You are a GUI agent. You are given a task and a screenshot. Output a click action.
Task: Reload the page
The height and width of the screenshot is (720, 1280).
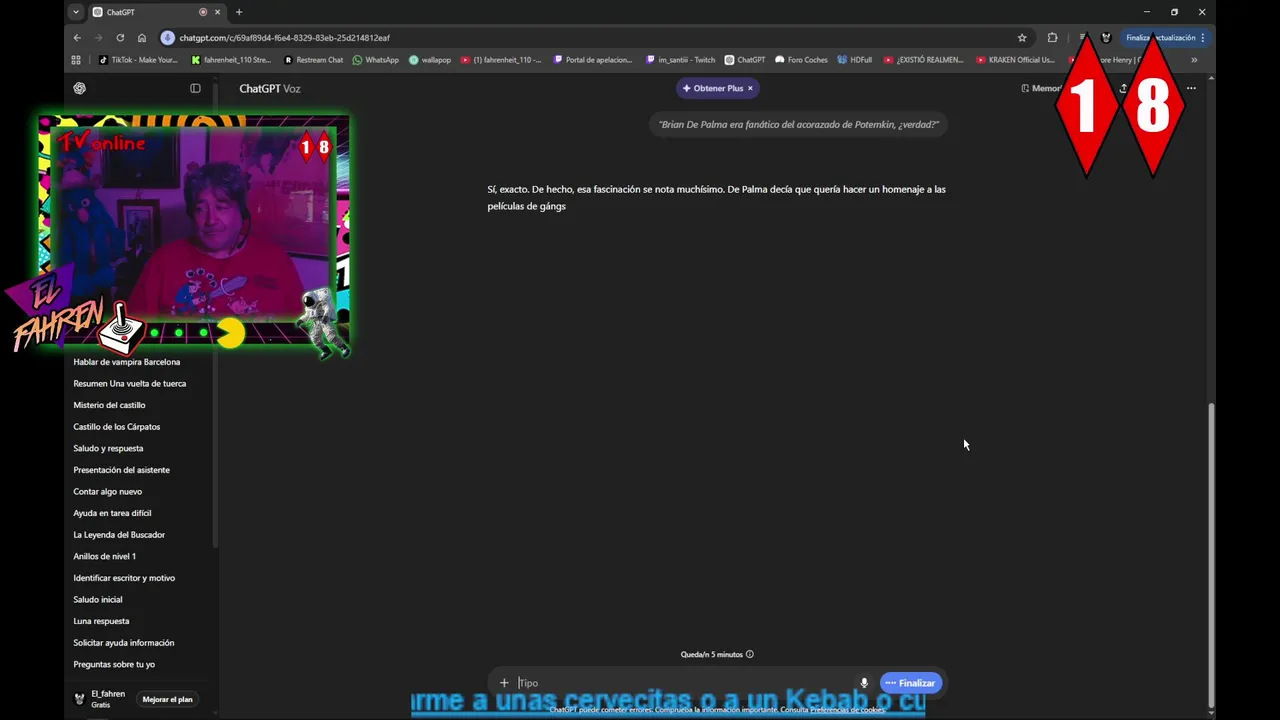(x=120, y=38)
